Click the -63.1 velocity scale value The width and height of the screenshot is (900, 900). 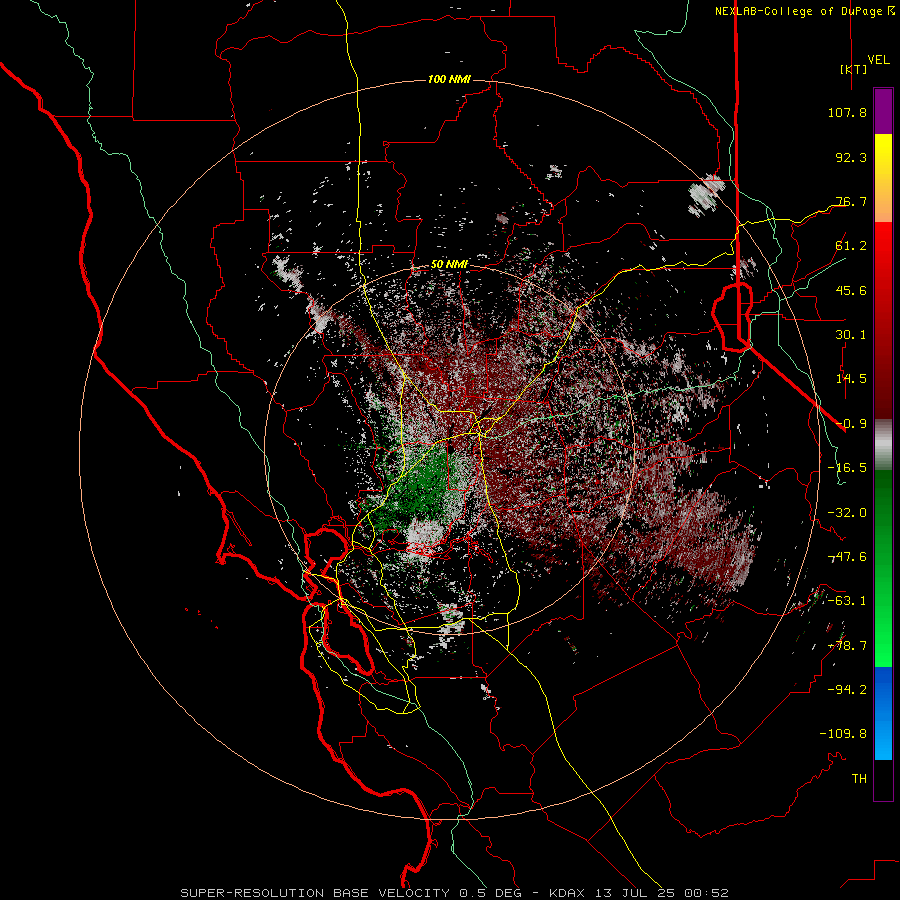click(847, 601)
